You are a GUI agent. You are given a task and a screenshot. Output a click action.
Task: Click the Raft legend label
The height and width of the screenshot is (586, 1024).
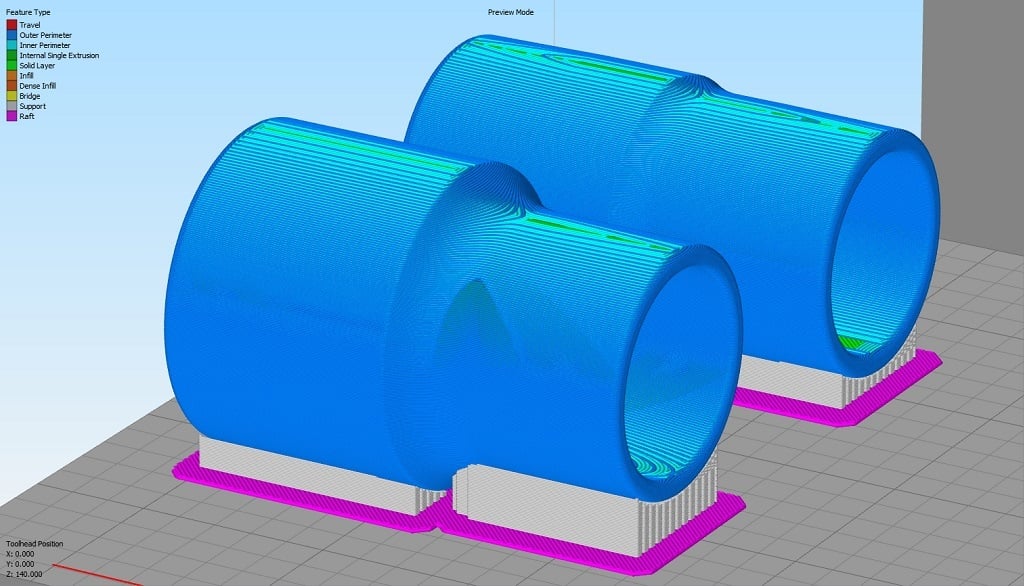27,116
